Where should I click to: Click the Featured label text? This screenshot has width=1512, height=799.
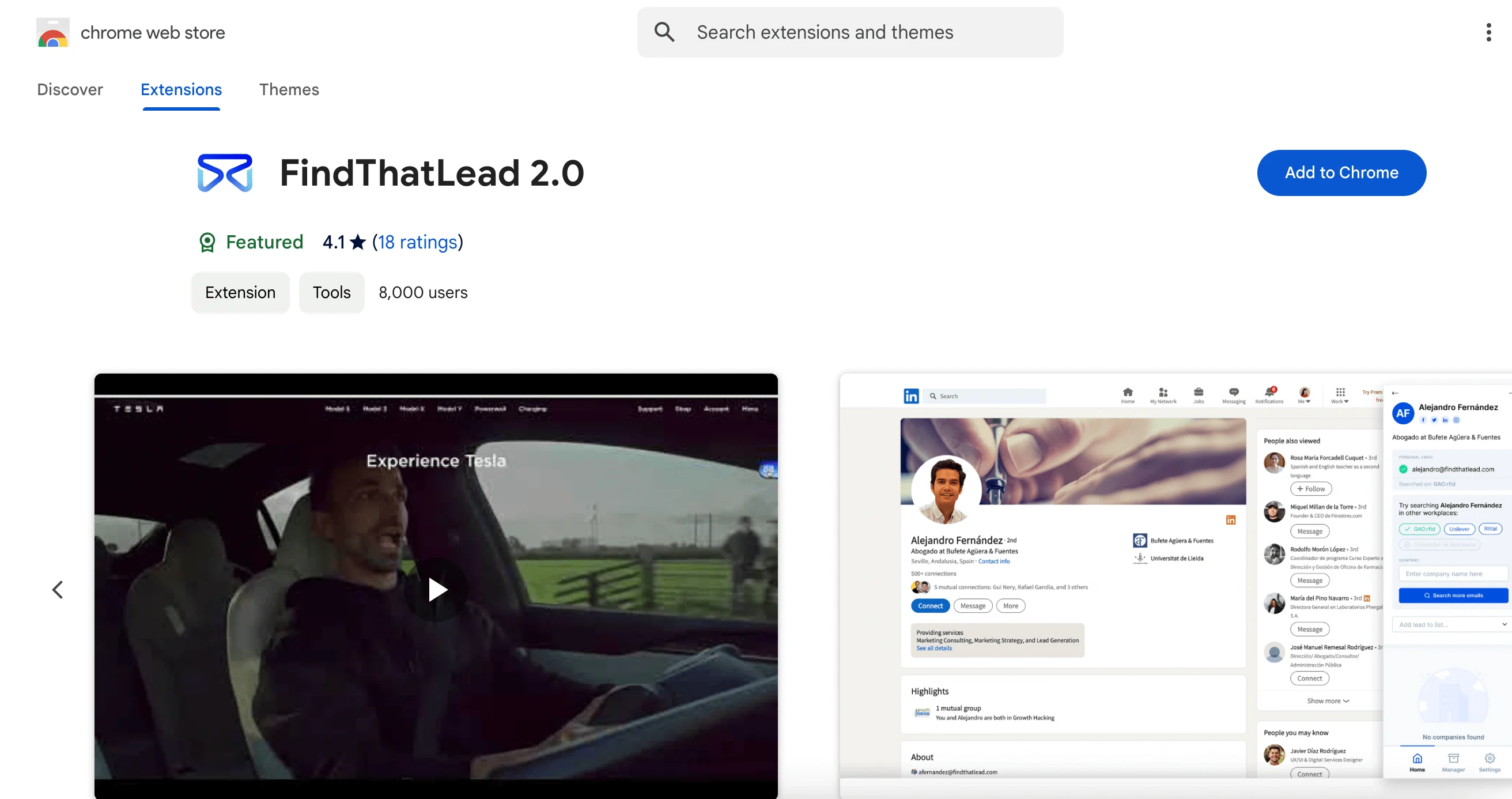point(264,242)
